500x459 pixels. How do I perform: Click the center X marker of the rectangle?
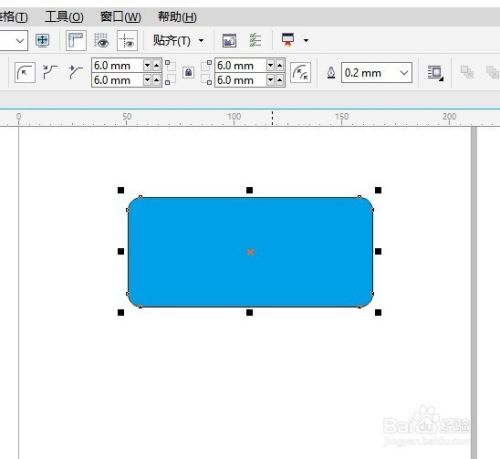pyautogui.click(x=250, y=252)
